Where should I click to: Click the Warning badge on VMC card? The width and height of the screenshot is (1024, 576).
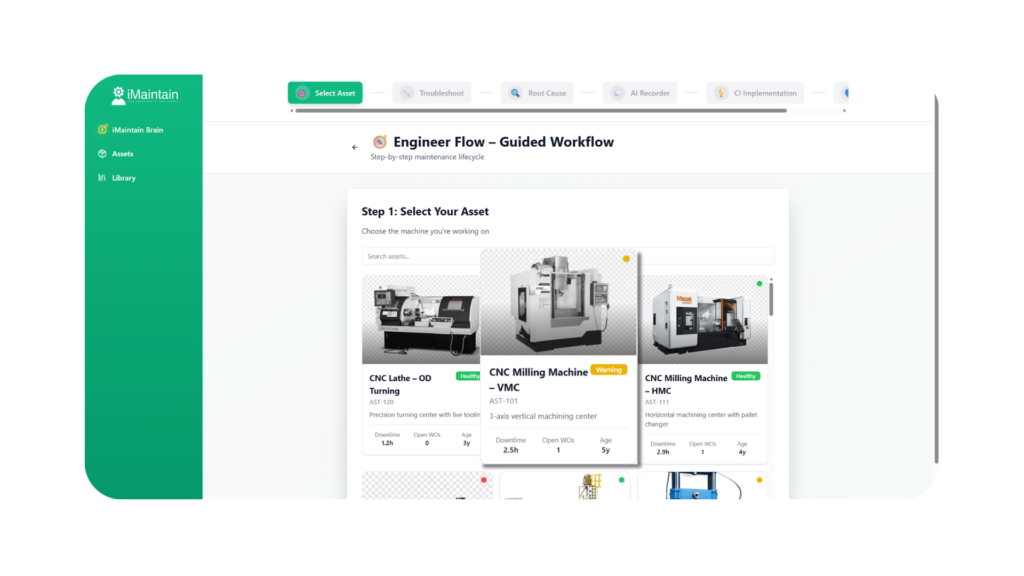[x=608, y=370]
